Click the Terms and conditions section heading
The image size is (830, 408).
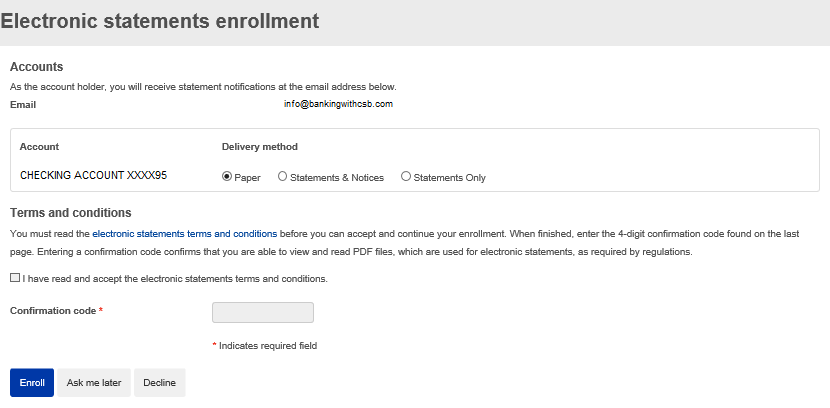[70, 213]
